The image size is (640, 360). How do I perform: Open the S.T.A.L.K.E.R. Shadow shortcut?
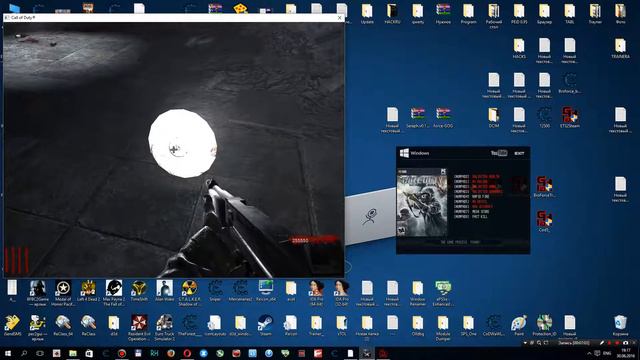pos(189,293)
